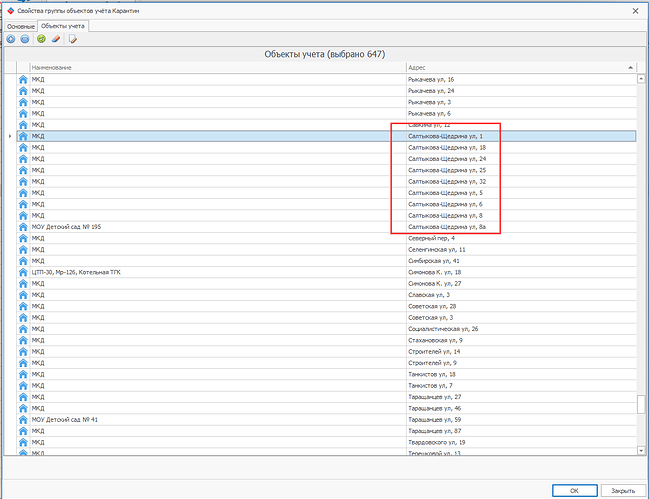Click the scrollbar down arrow
649x499 pixels.
click(641, 451)
